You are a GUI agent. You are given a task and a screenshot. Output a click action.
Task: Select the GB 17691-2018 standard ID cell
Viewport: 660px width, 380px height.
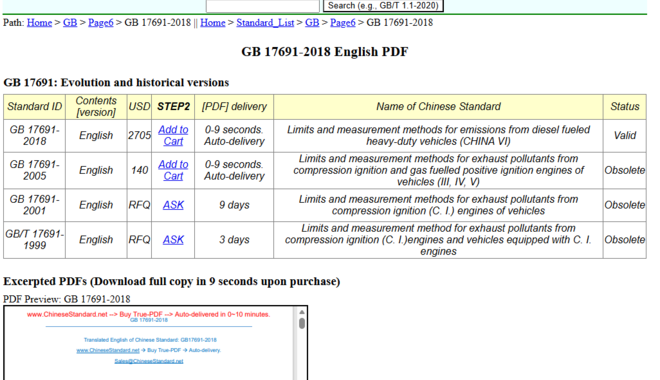[x=35, y=136]
